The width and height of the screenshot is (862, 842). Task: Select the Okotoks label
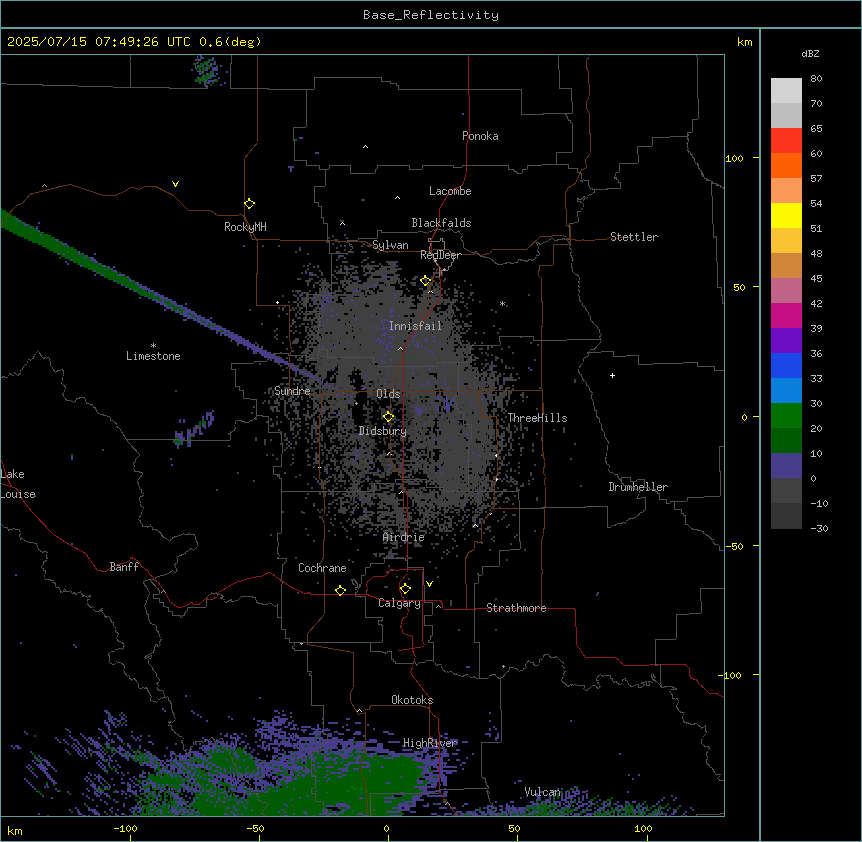(x=412, y=700)
